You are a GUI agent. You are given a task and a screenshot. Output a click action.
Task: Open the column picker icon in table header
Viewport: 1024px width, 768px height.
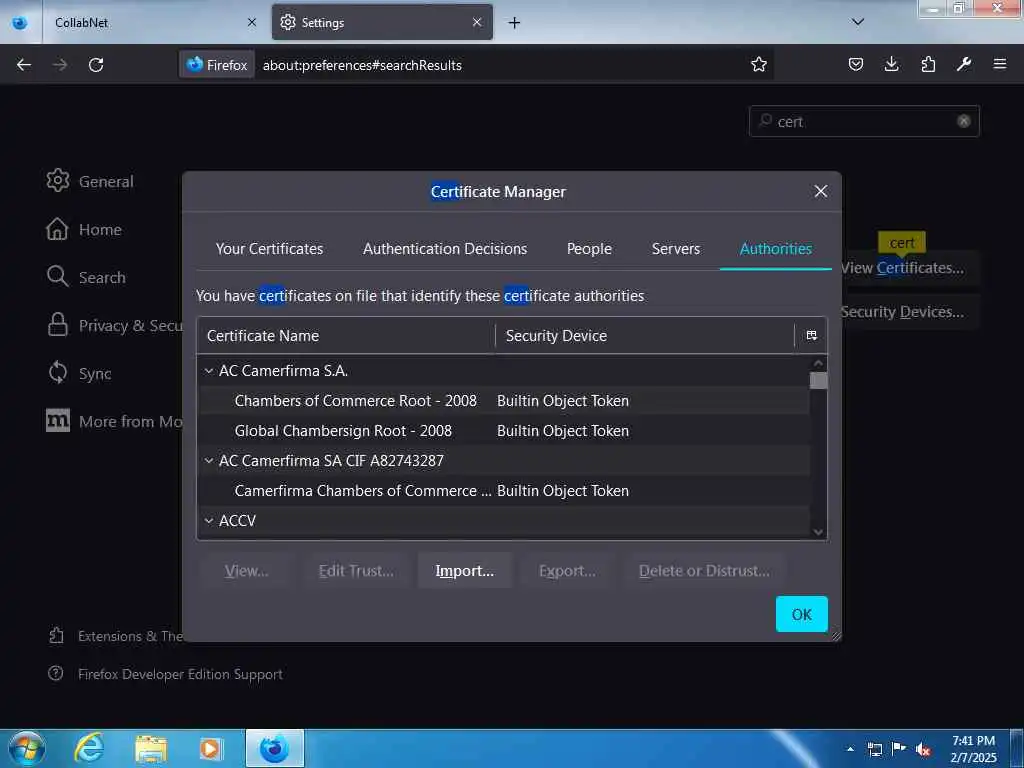tap(811, 335)
